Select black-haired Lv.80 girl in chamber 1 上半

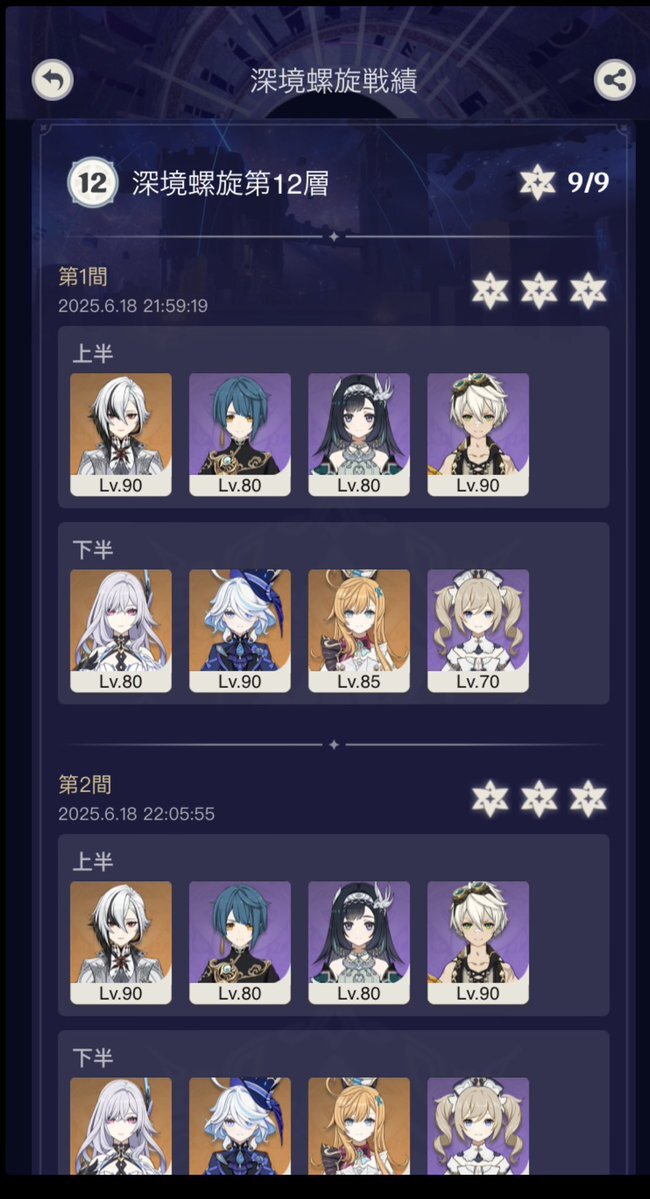pyautogui.click(x=359, y=434)
